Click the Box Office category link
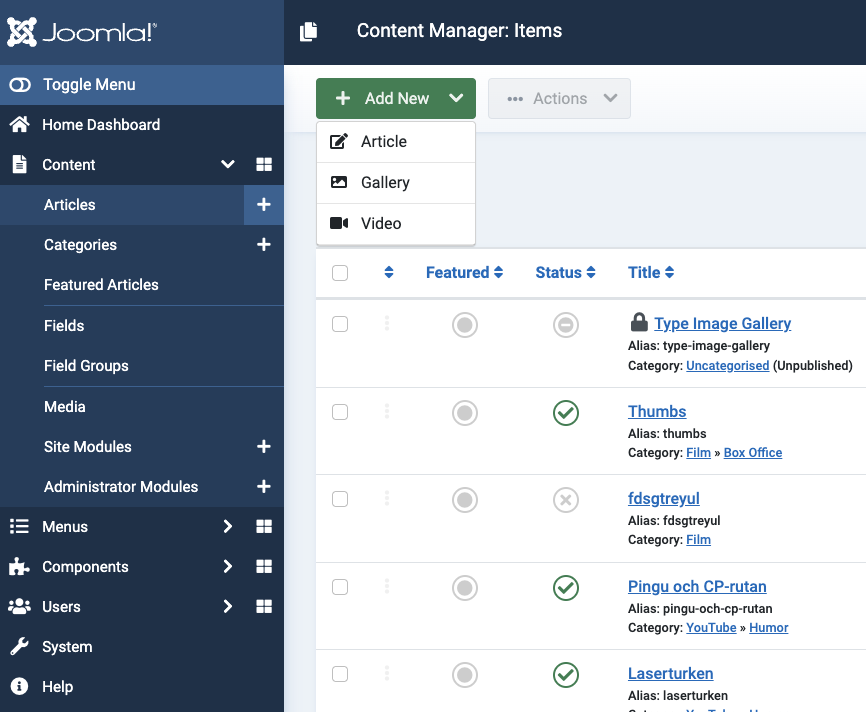 pyautogui.click(x=752, y=453)
